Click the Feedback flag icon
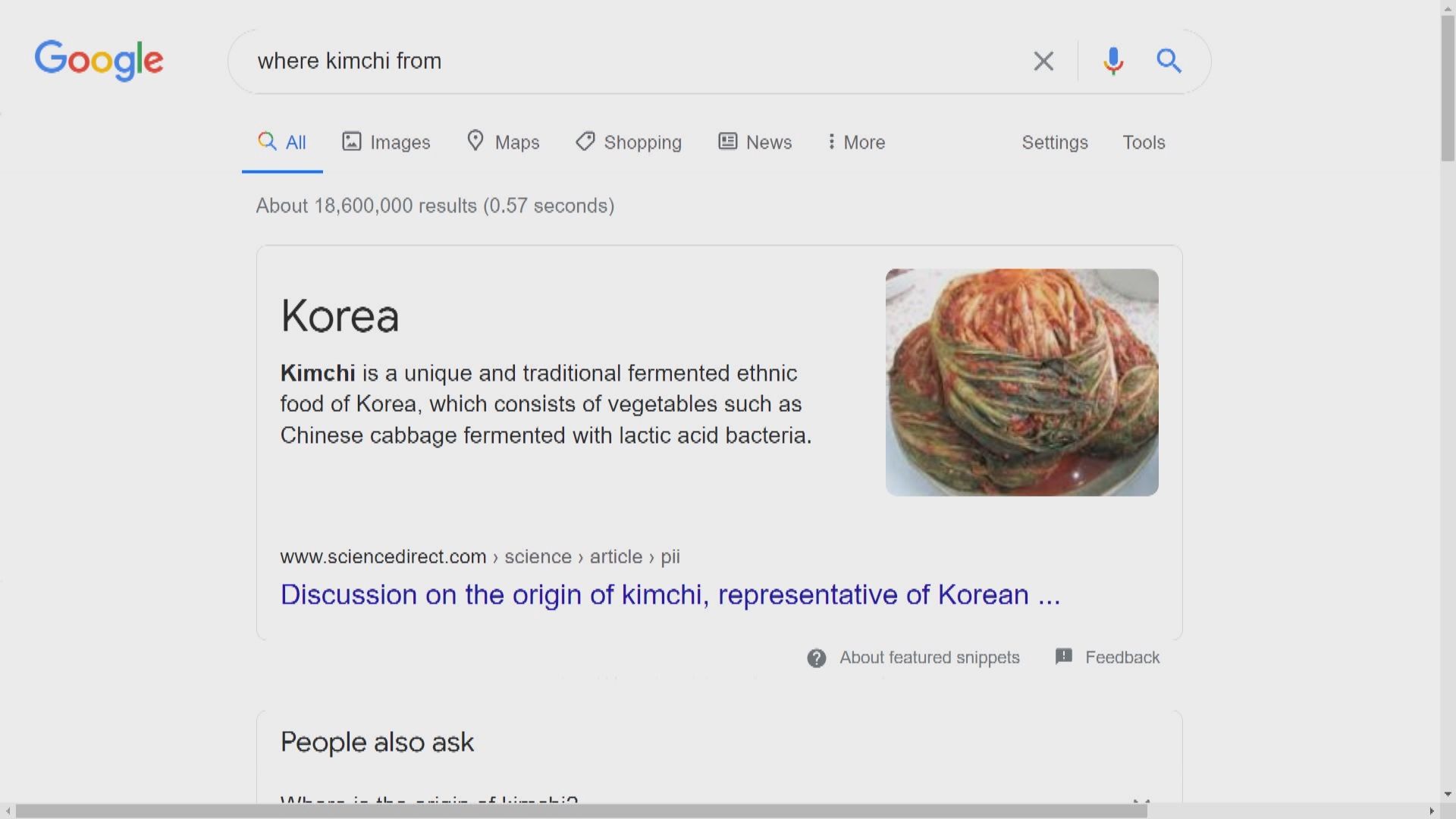This screenshot has width=1456, height=819. [1065, 656]
